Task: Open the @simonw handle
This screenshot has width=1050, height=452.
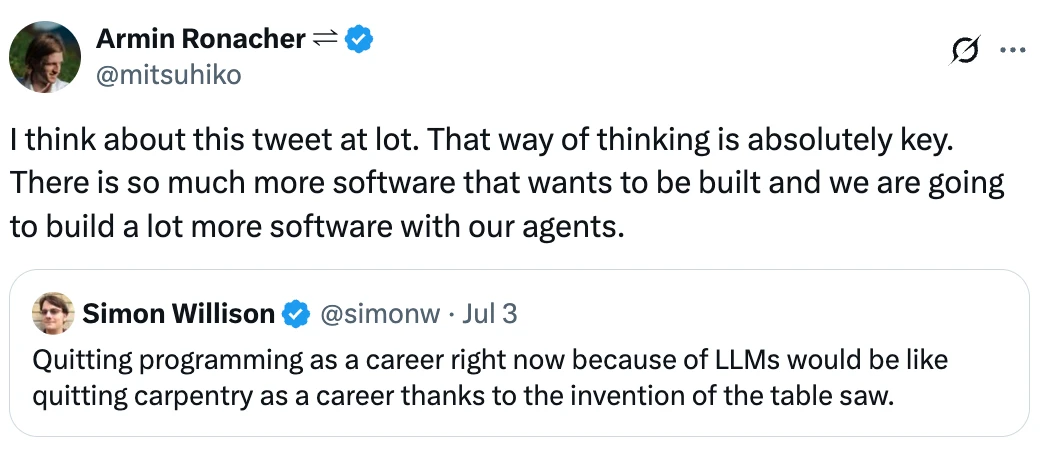Action: click(378, 314)
